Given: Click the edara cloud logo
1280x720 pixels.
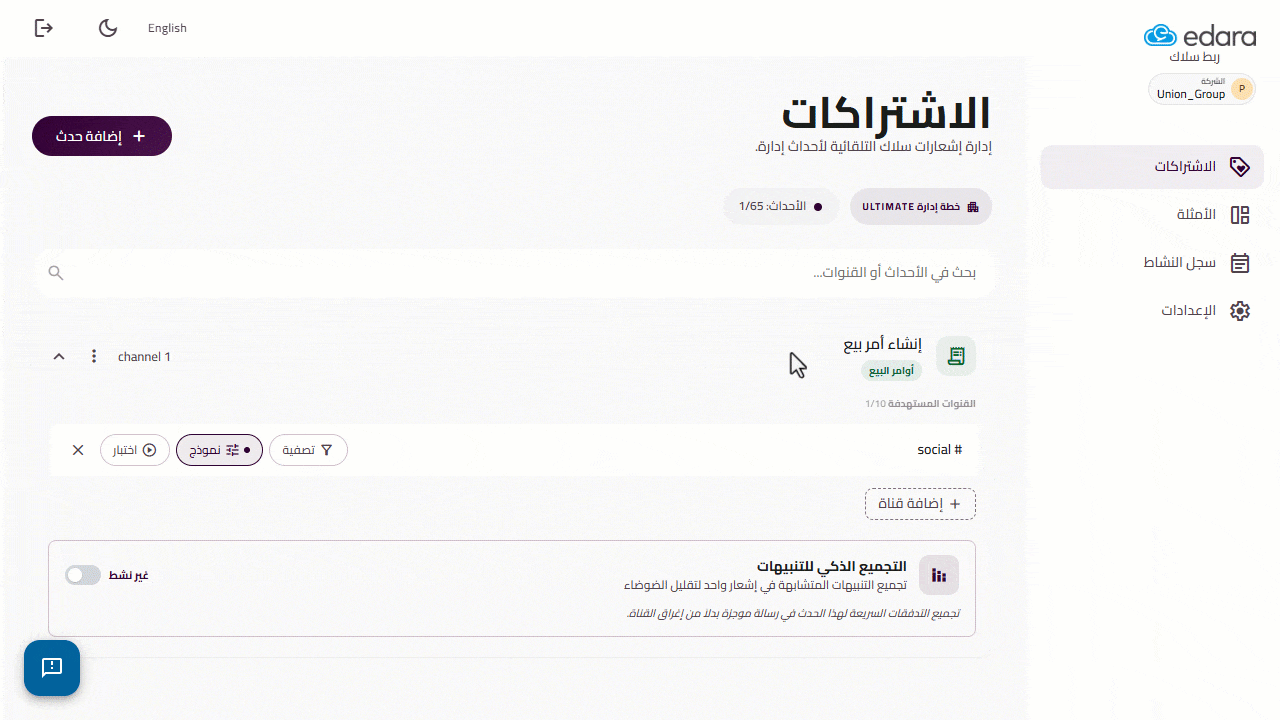Looking at the screenshot, I should tap(1200, 36).
